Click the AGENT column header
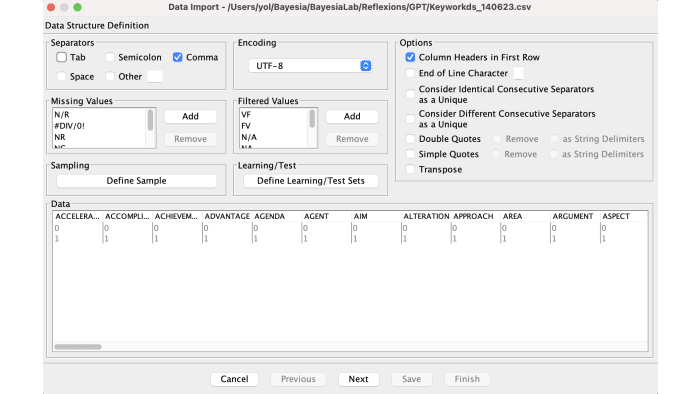 [327, 216]
